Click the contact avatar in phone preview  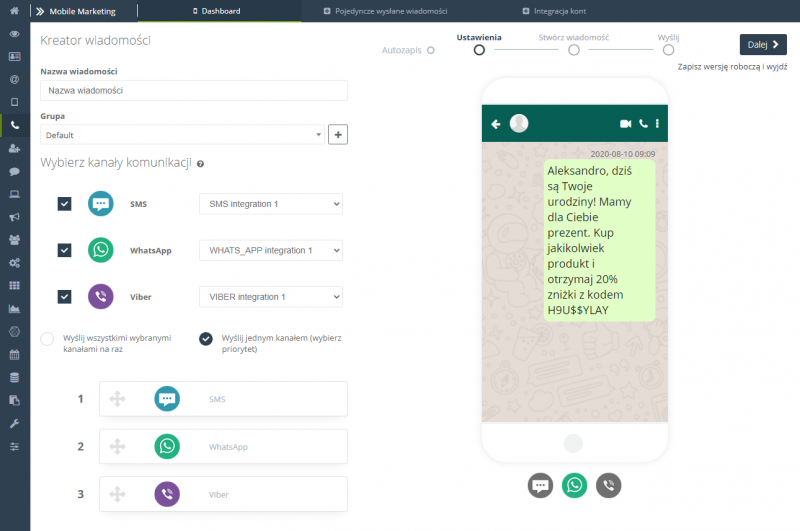(x=519, y=123)
